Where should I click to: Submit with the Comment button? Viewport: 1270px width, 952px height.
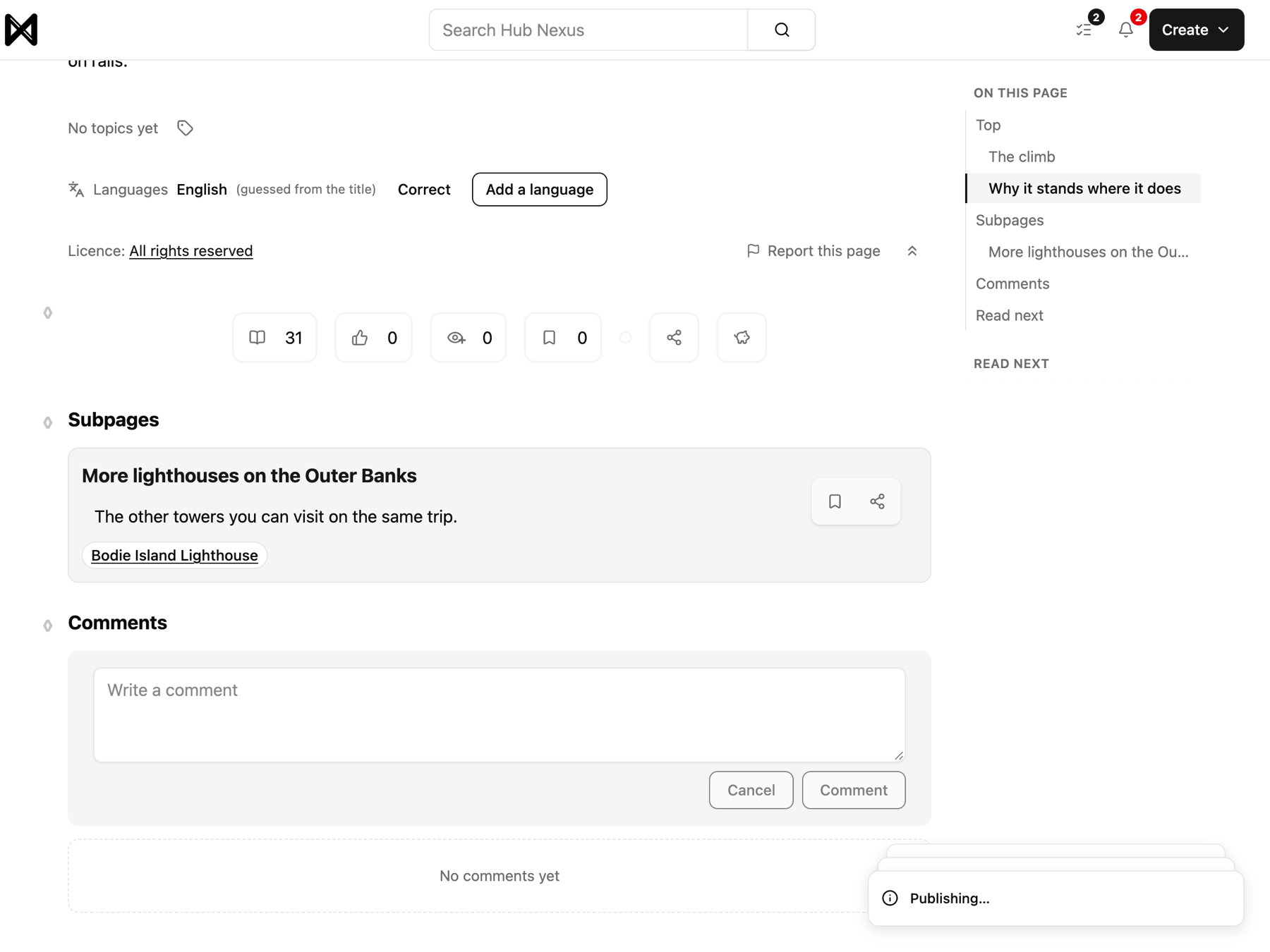coord(853,790)
